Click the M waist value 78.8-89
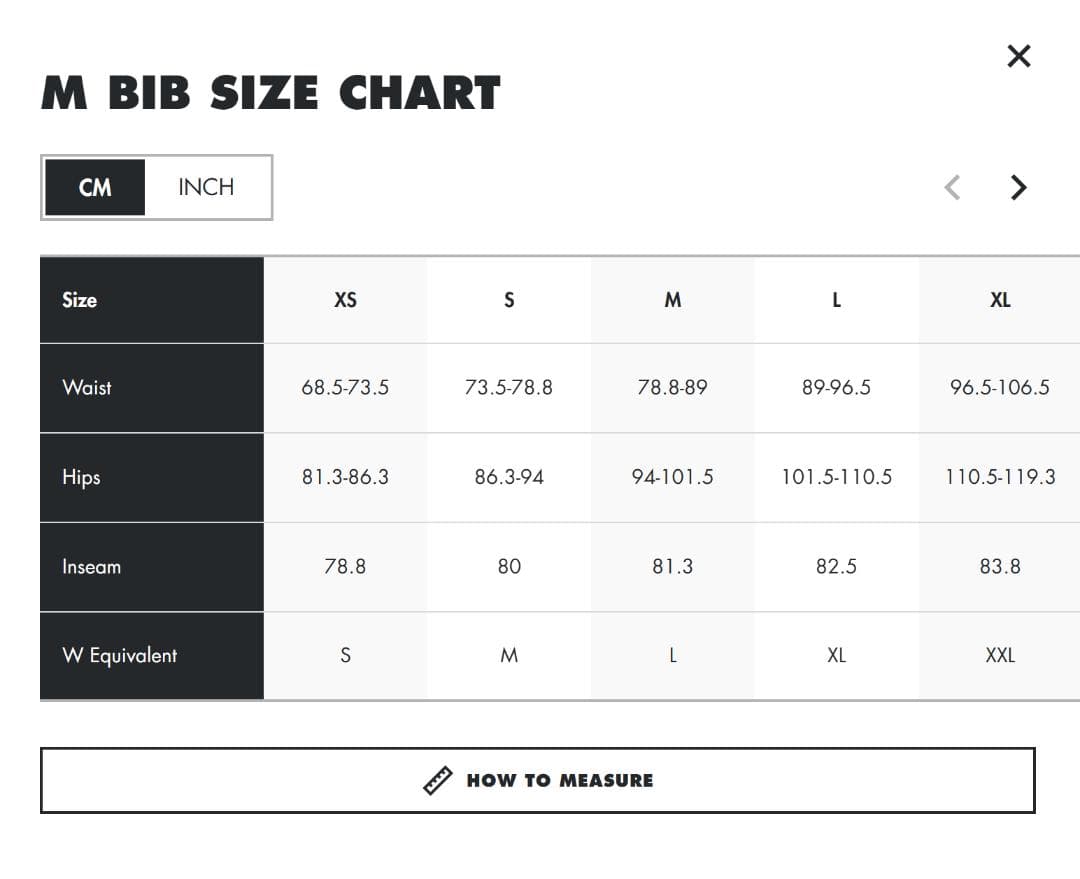The height and width of the screenshot is (879, 1080). click(x=673, y=387)
